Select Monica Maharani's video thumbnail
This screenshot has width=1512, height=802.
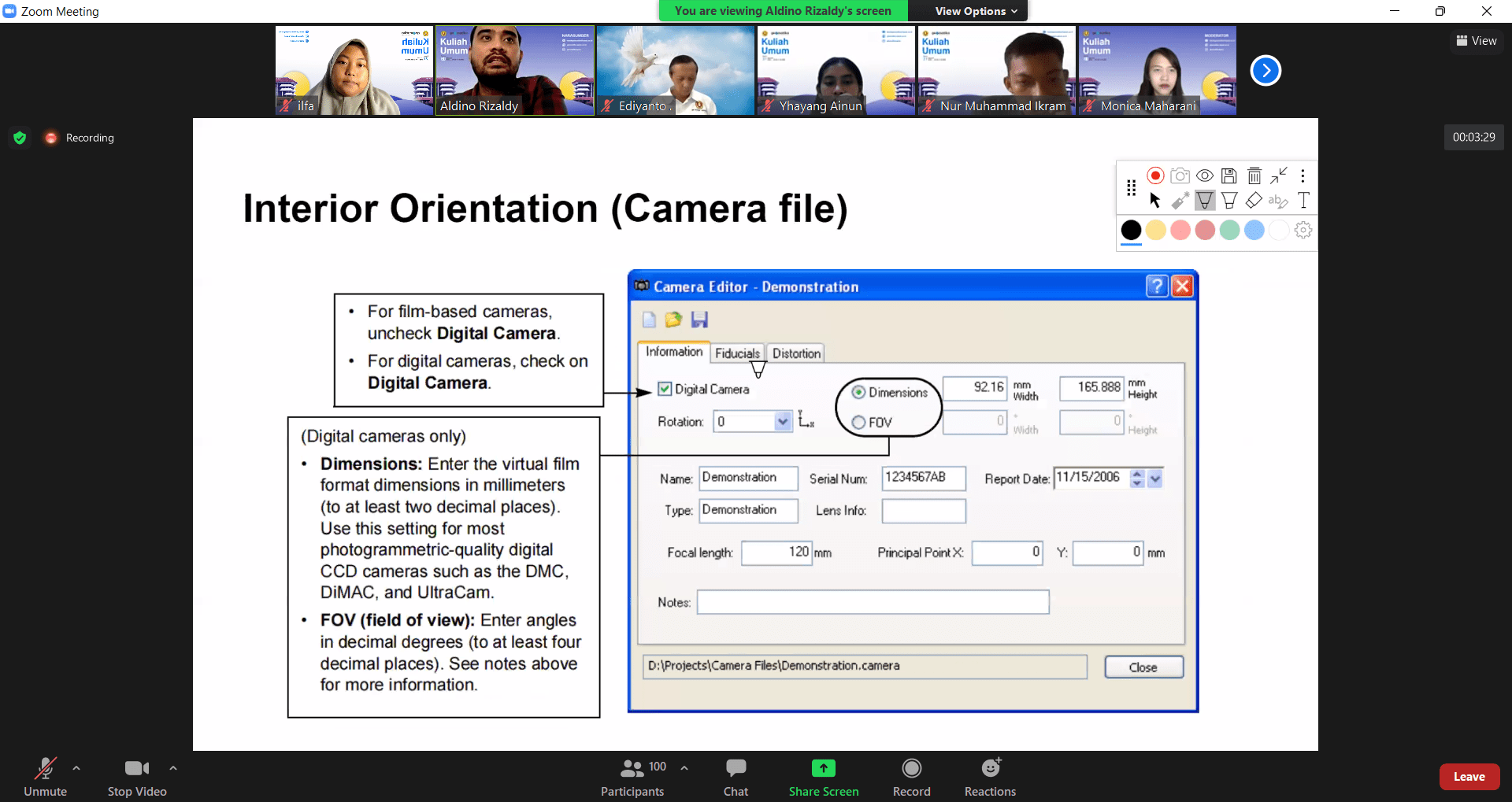tap(1158, 71)
